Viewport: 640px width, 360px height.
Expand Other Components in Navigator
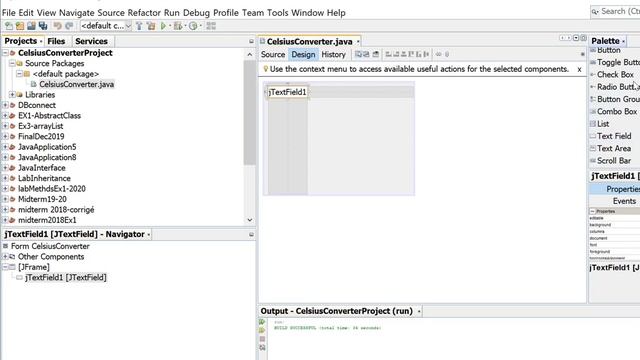[x=5, y=257]
